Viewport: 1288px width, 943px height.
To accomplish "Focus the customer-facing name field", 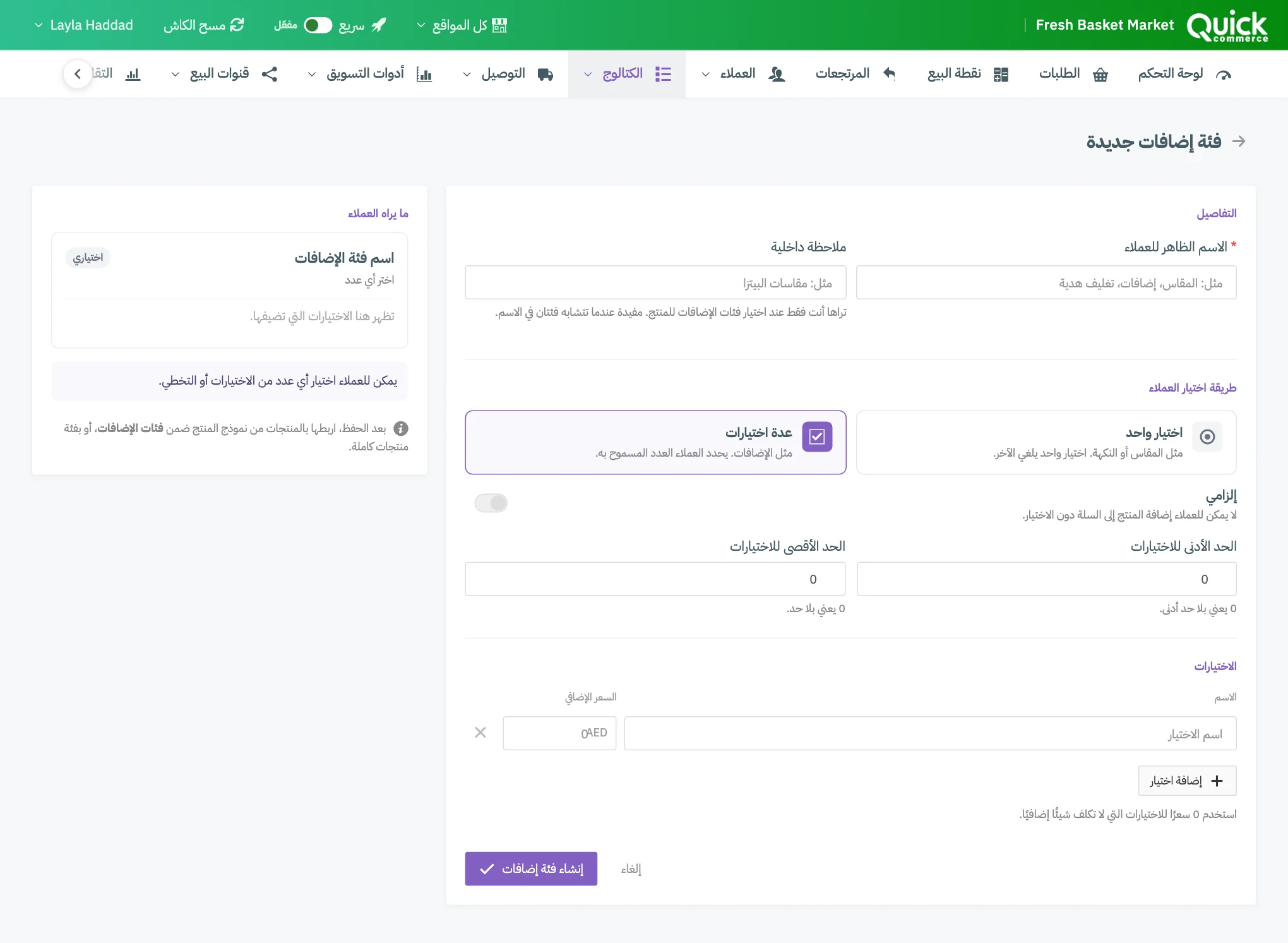I will click(x=1046, y=283).
